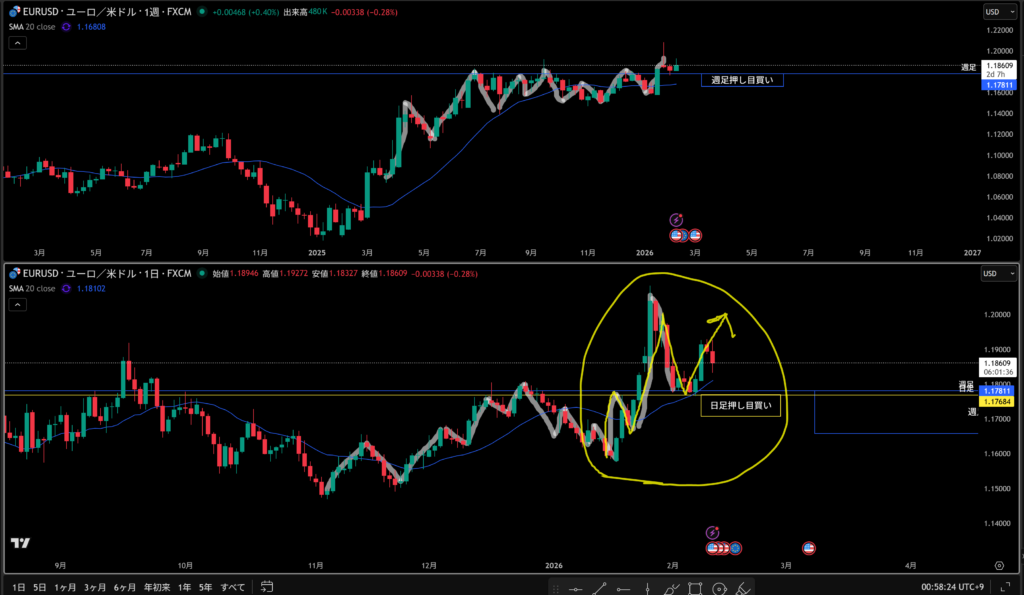The width and height of the screenshot is (1024, 595).
Task: Select the 週足押し目買い text label
Action: [x=741, y=79]
